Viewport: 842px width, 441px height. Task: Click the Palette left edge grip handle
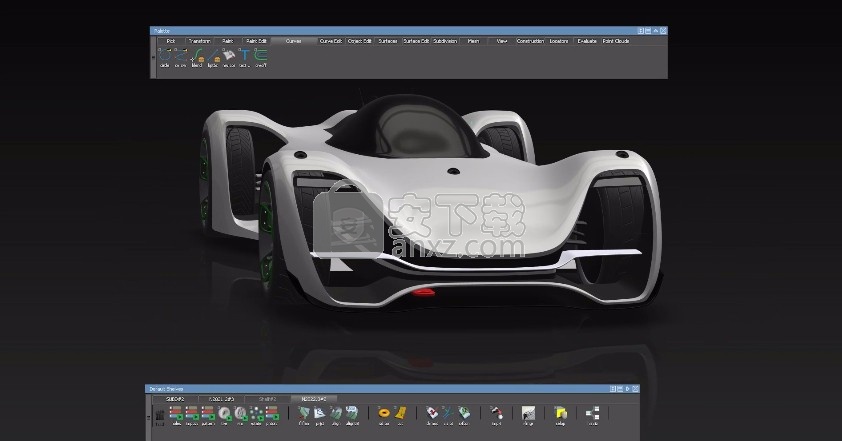point(153,56)
